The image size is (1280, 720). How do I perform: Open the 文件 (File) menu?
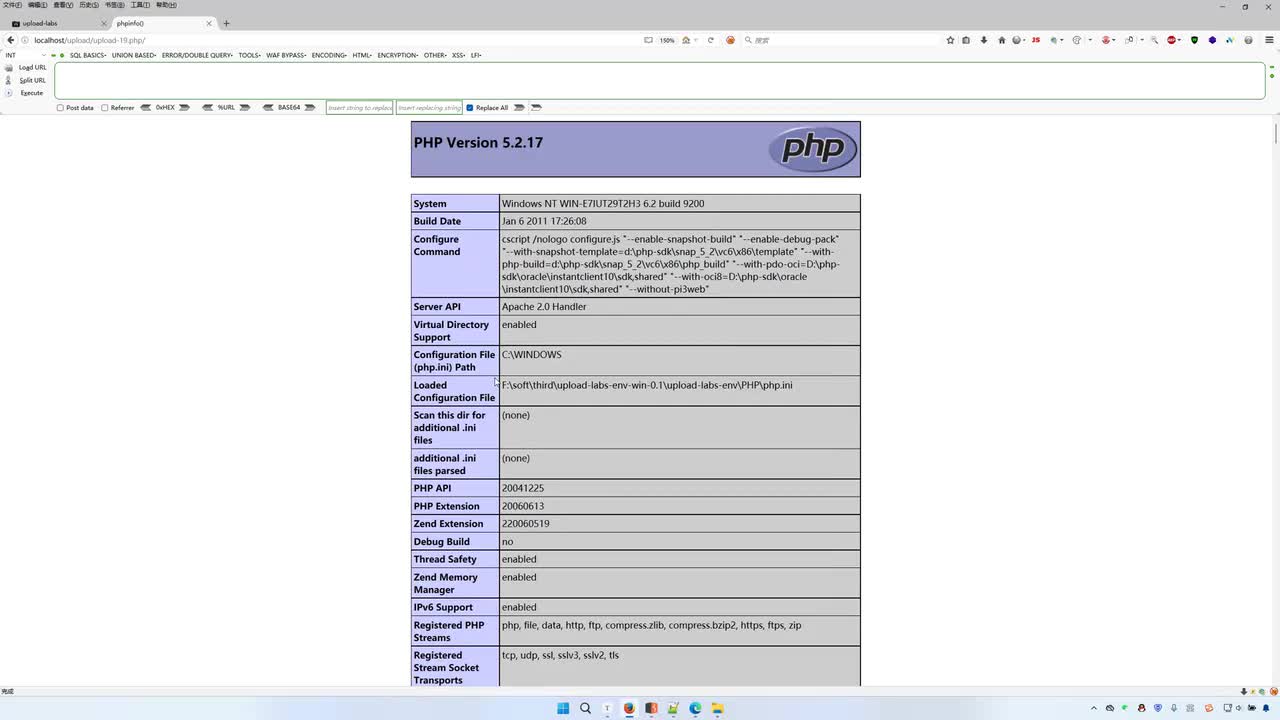tap(12, 5)
